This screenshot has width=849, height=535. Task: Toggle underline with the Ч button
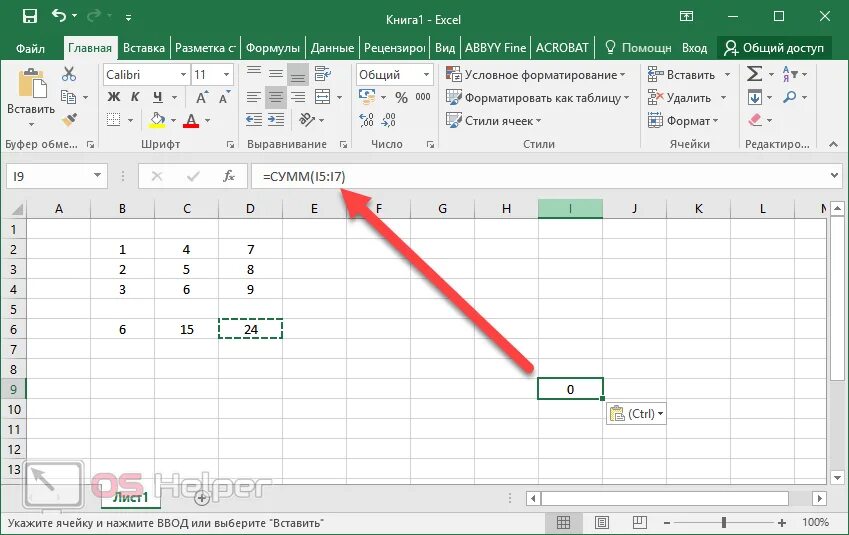click(158, 97)
